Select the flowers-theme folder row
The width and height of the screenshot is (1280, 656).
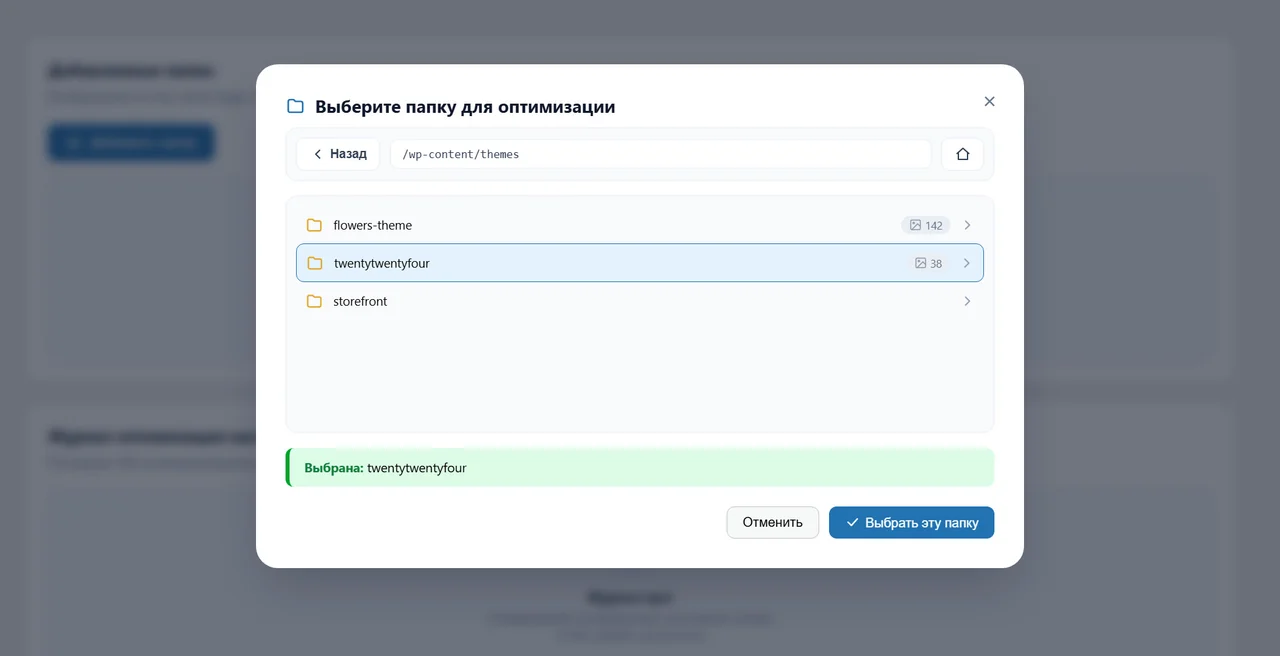click(640, 225)
